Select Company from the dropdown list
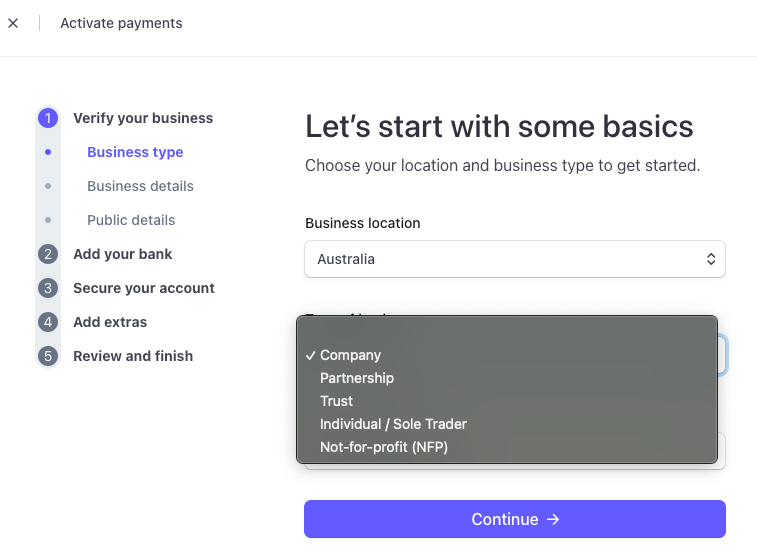This screenshot has height=555, width=757. pyautogui.click(x=350, y=355)
